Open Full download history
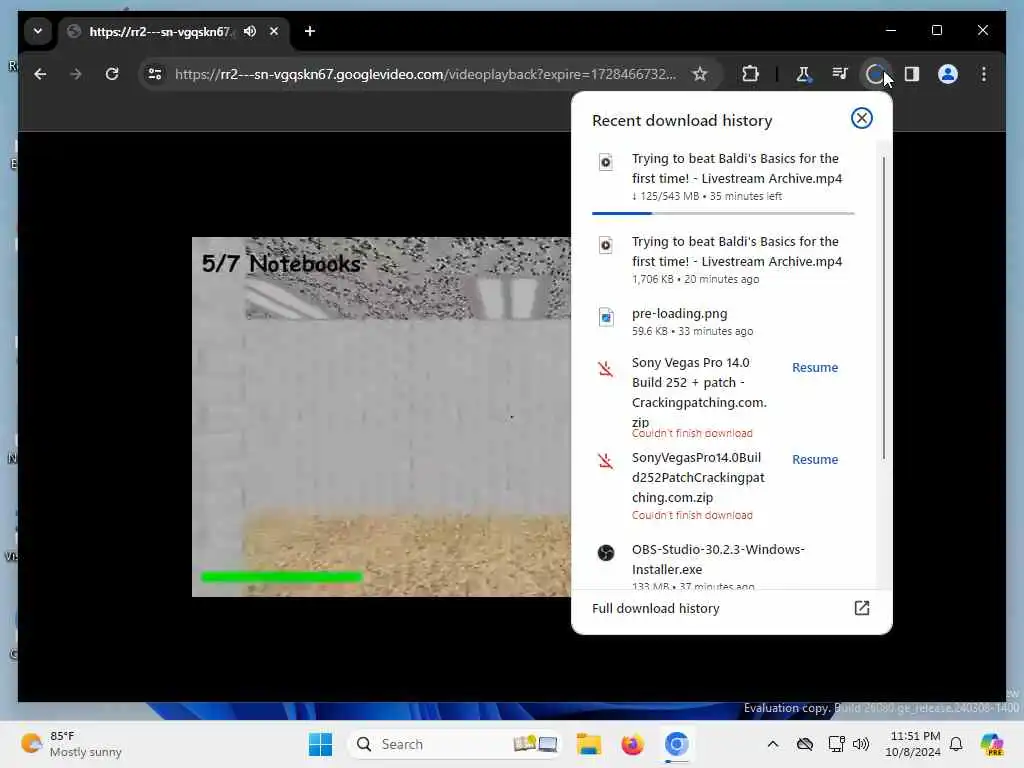 pos(731,609)
